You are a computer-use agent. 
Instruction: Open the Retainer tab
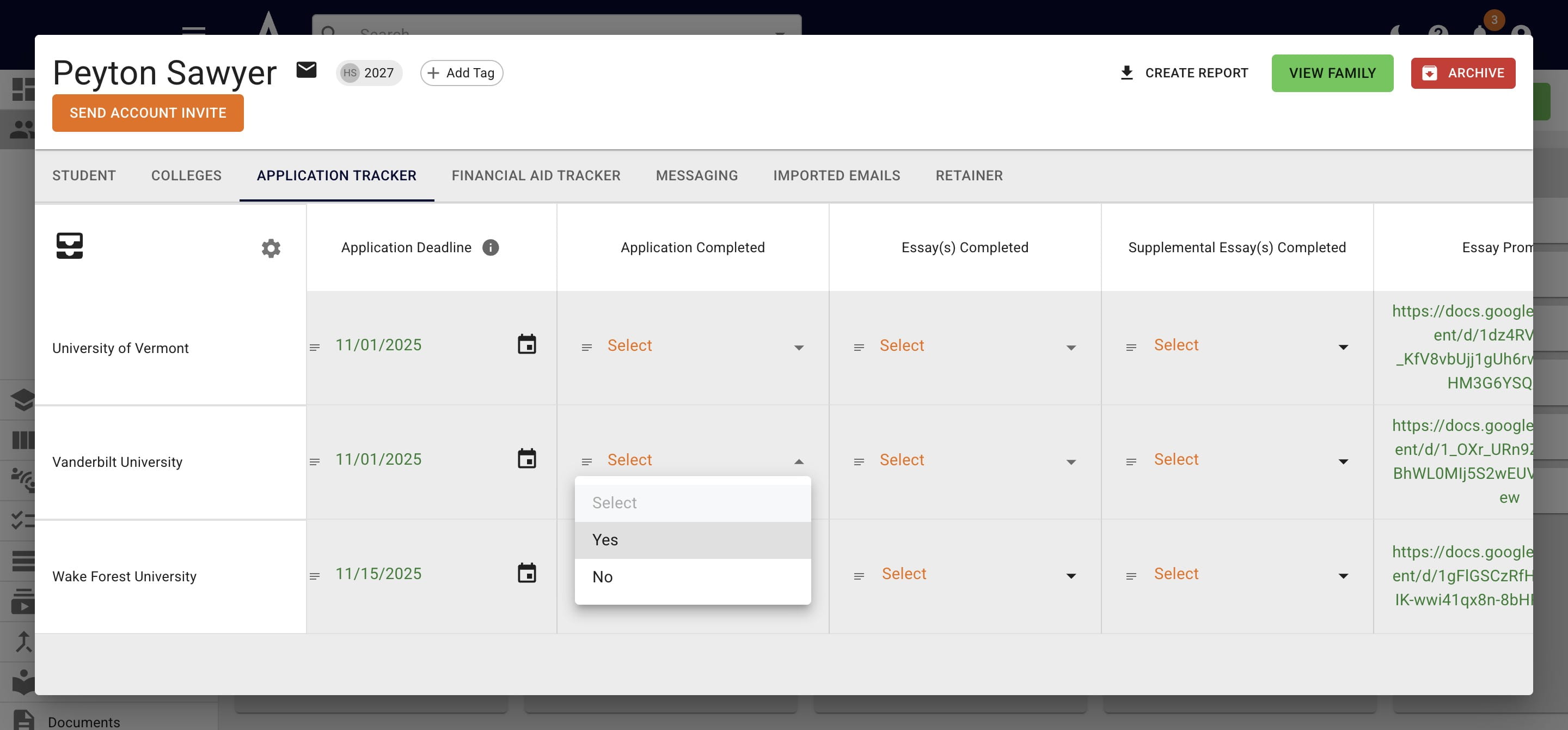tap(969, 175)
